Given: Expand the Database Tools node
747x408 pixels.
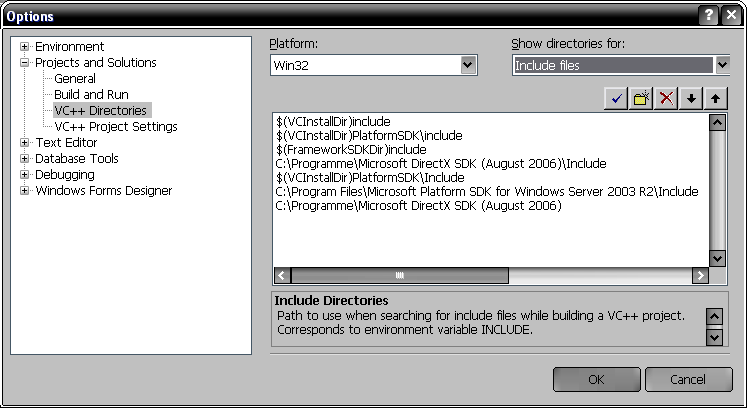Looking at the screenshot, I should [25, 159].
